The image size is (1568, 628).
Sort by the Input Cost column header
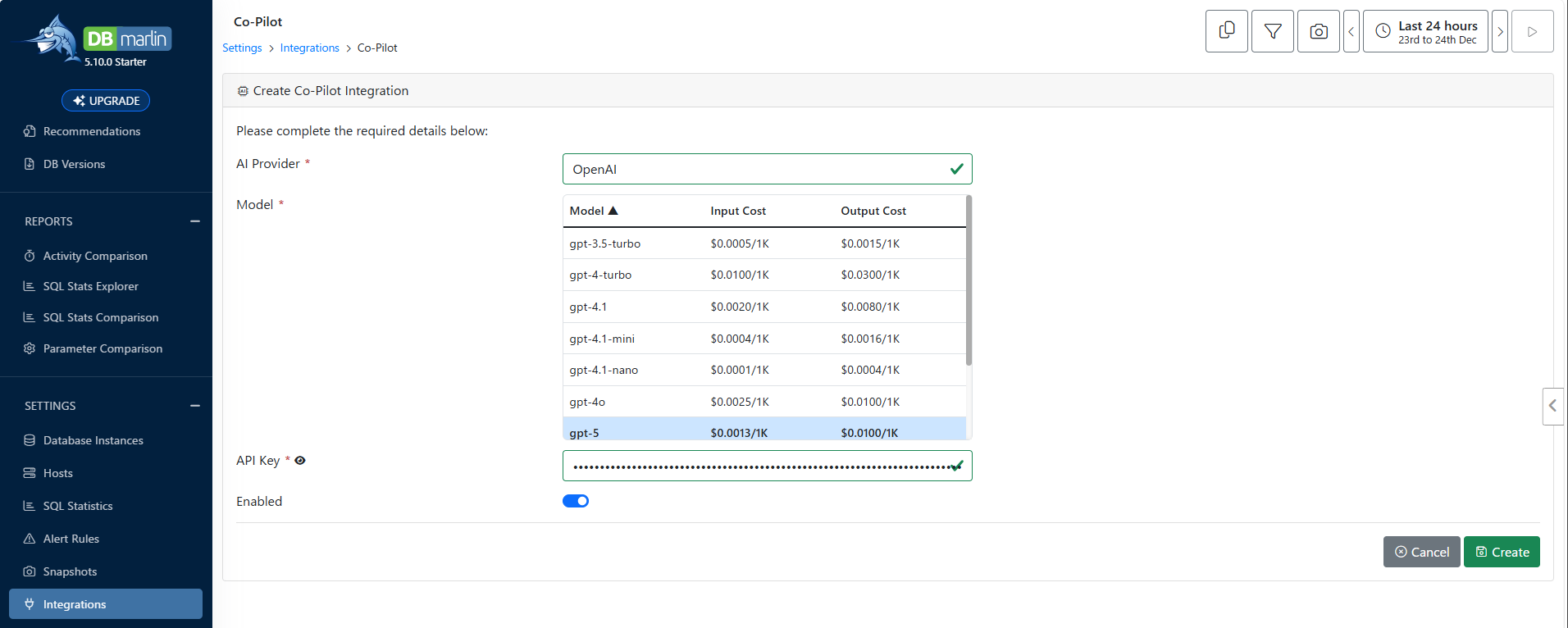pos(738,211)
